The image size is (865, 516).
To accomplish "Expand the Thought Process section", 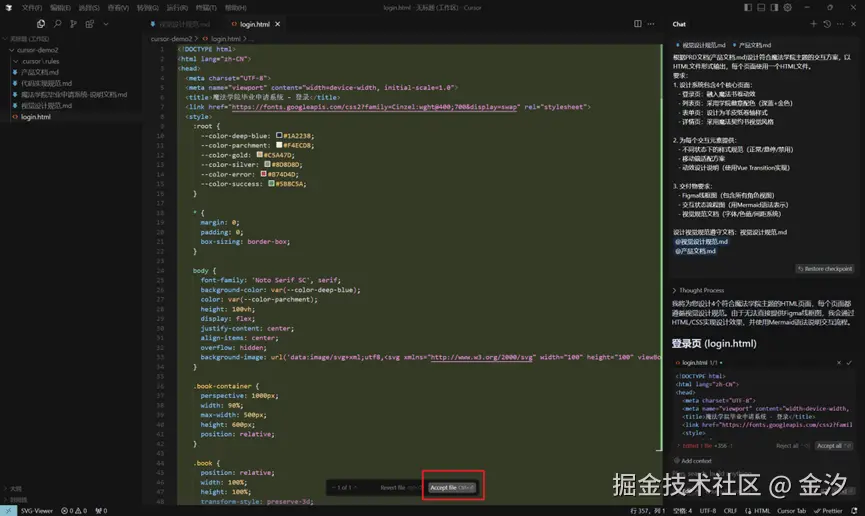I will 698,290.
